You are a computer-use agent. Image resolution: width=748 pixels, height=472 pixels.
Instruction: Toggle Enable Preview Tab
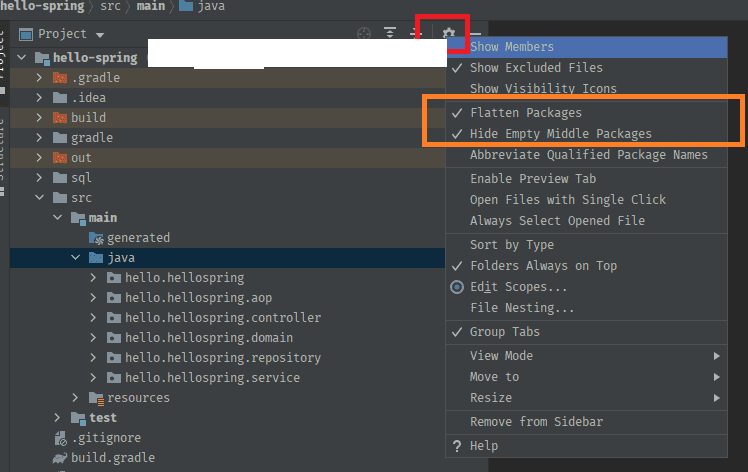587,178
